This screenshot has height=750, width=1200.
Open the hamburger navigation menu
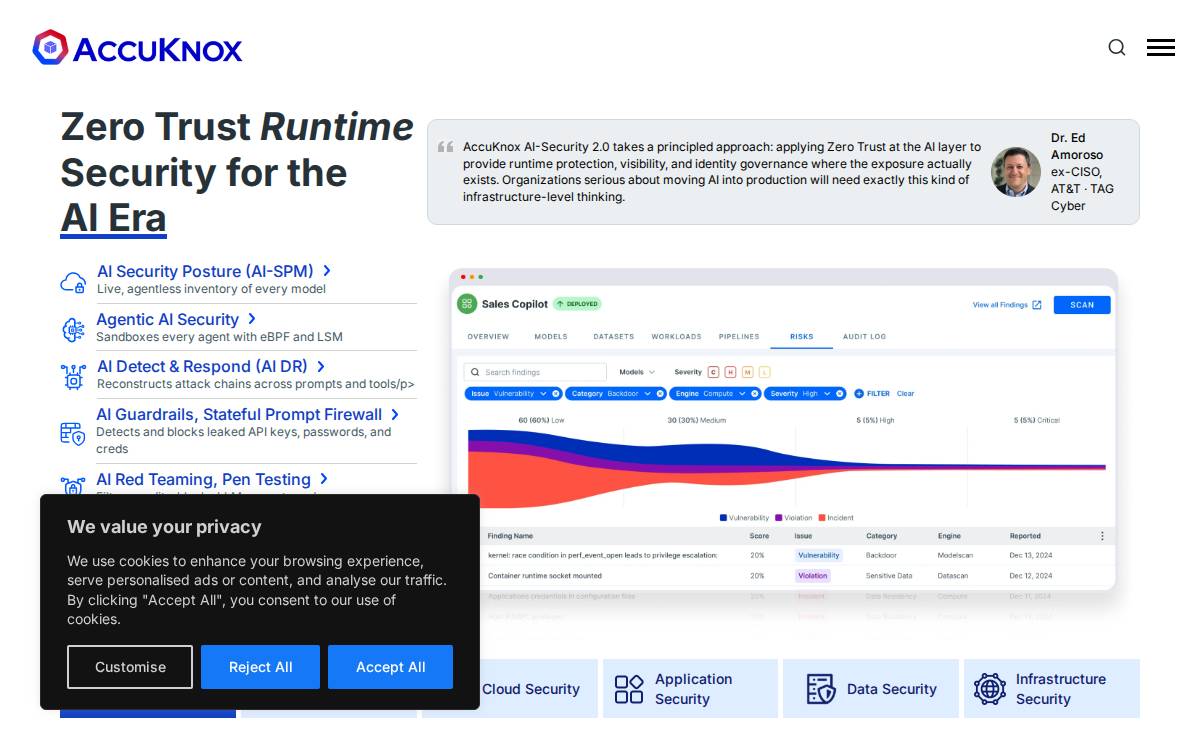(1161, 47)
